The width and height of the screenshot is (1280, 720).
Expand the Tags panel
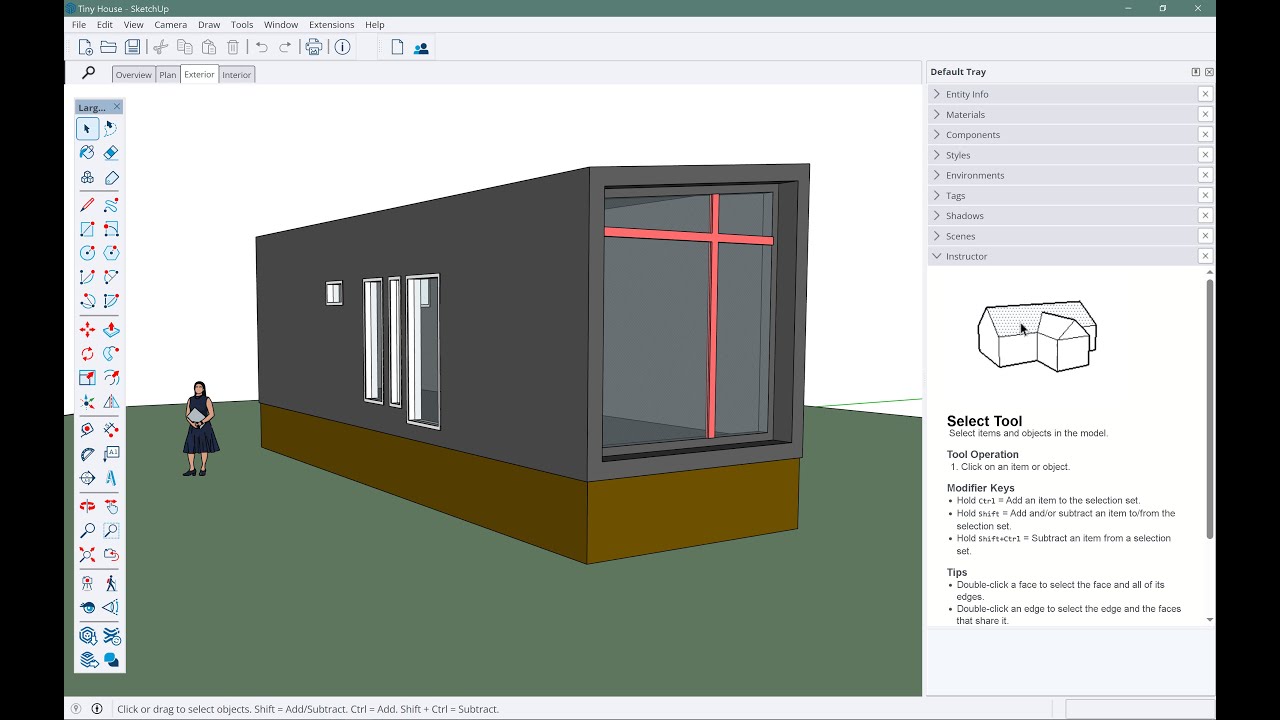[x=1063, y=196]
